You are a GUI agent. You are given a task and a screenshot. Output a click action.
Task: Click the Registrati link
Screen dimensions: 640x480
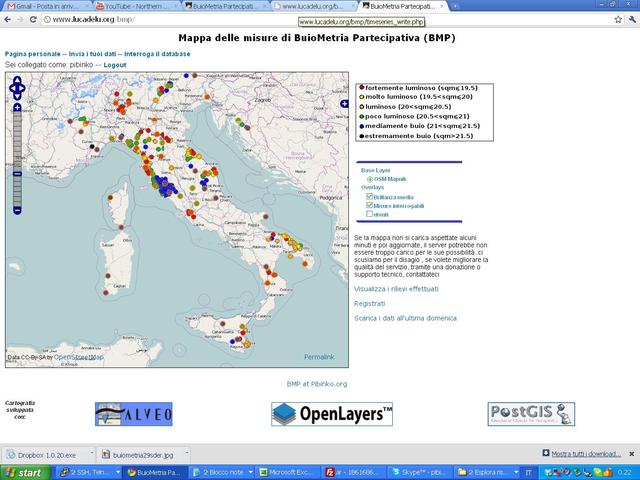point(369,303)
